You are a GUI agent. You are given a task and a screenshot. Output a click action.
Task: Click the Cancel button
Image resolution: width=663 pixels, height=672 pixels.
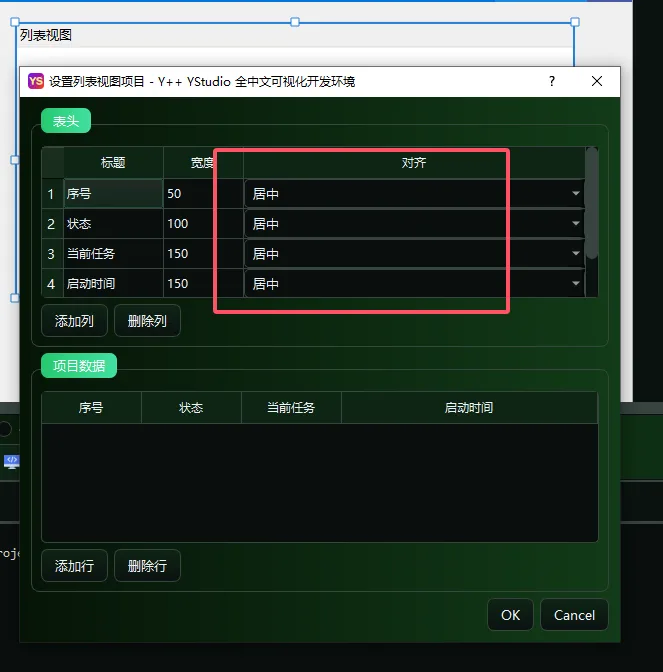(574, 615)
